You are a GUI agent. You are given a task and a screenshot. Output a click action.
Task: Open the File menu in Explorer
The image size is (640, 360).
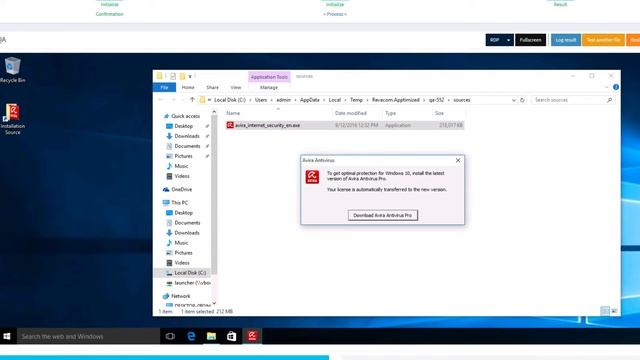[164, 87]
